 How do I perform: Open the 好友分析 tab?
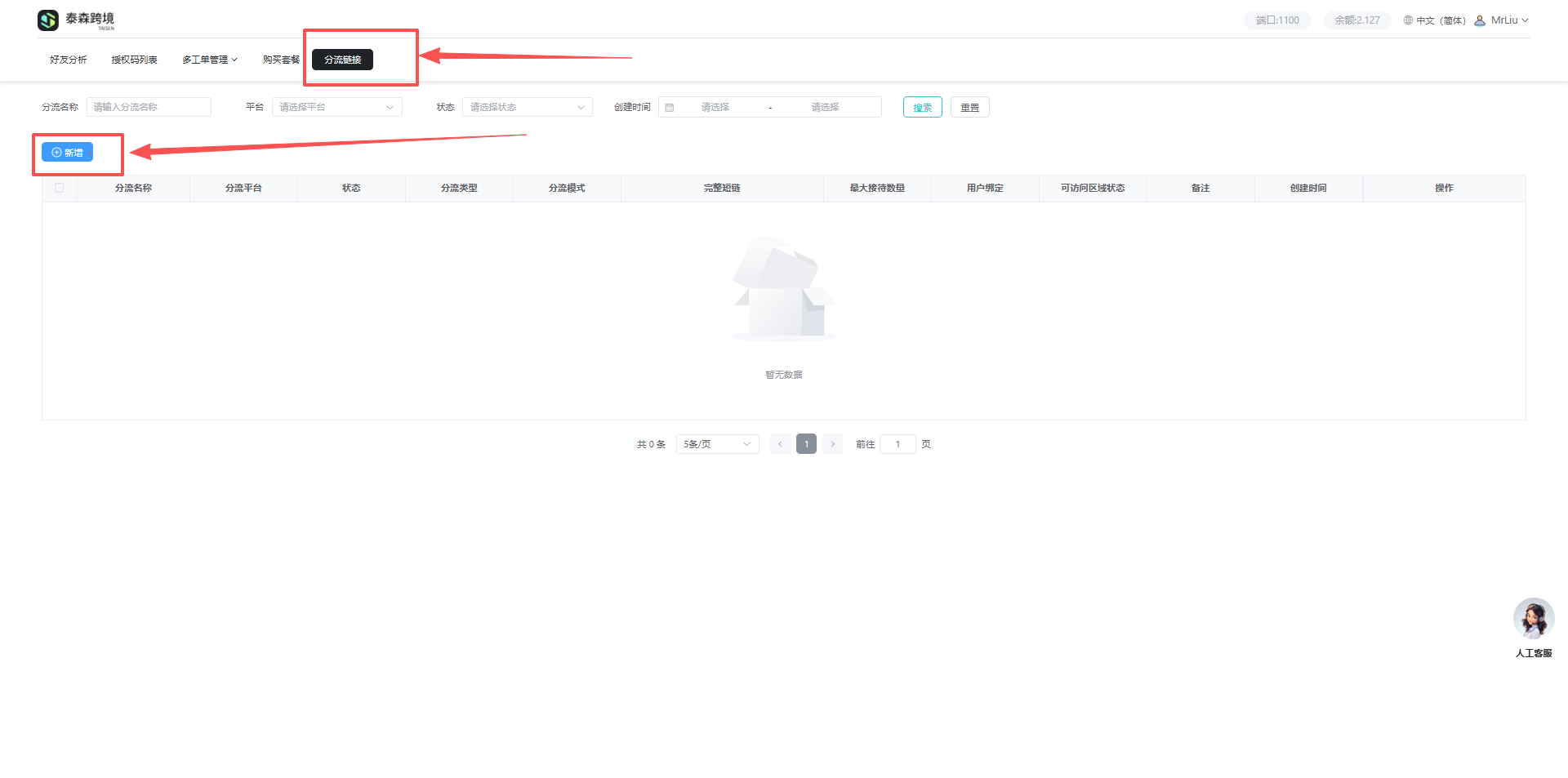[68, 60]
